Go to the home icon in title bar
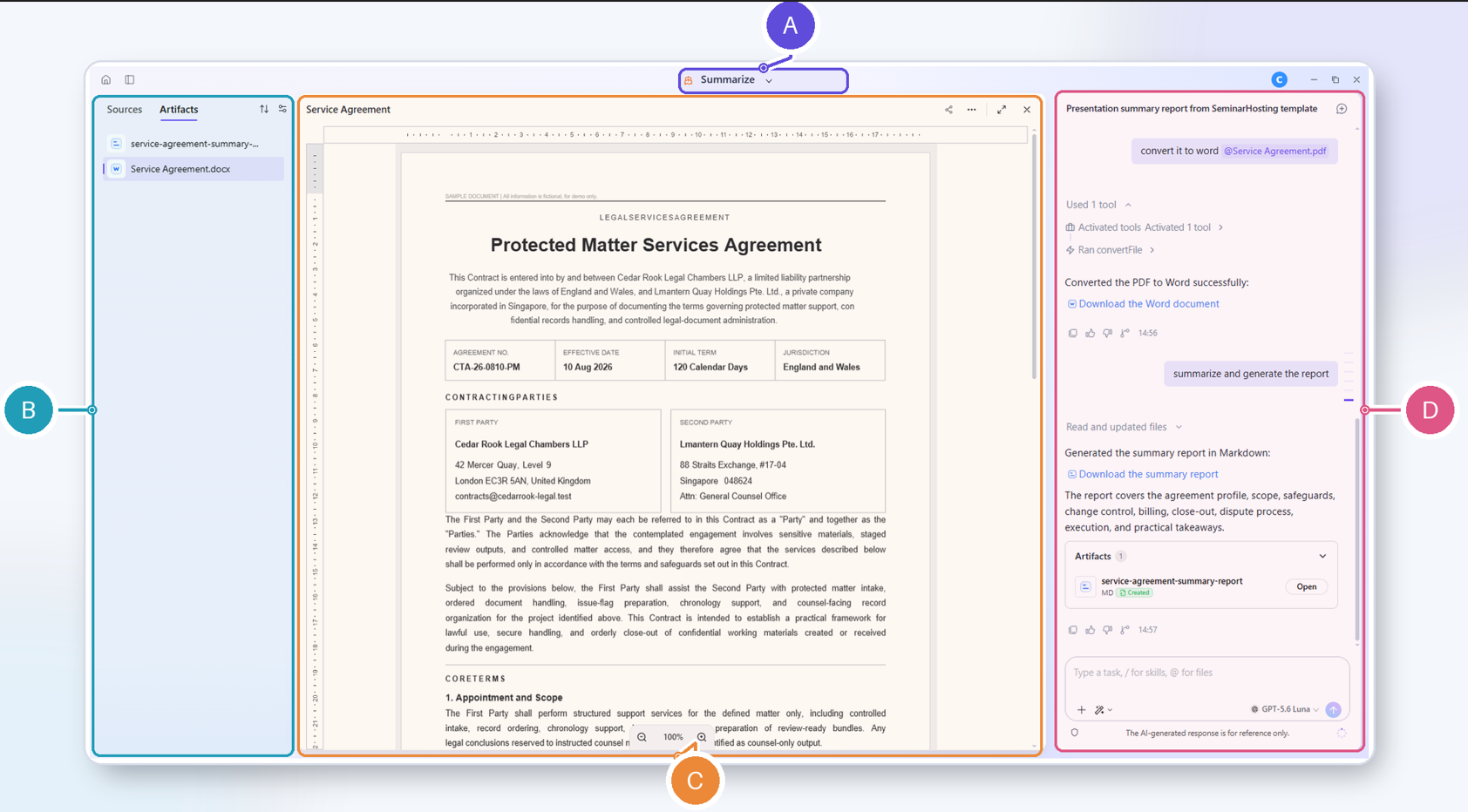Screen dimensions: 1468x812 (105, 79)
